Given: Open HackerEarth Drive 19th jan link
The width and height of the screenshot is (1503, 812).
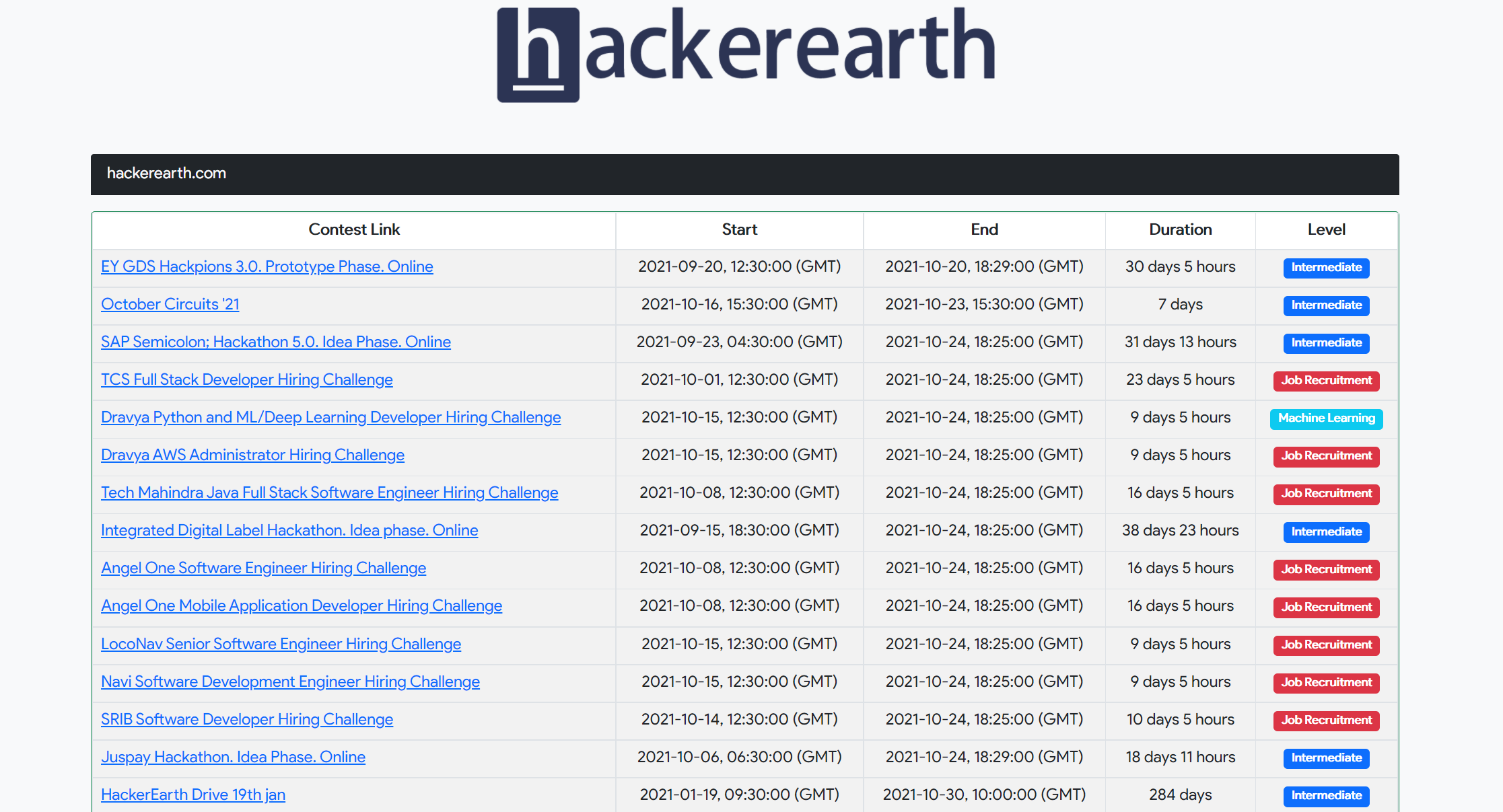Looking at the screenshot, I should (x=193, y=795).
